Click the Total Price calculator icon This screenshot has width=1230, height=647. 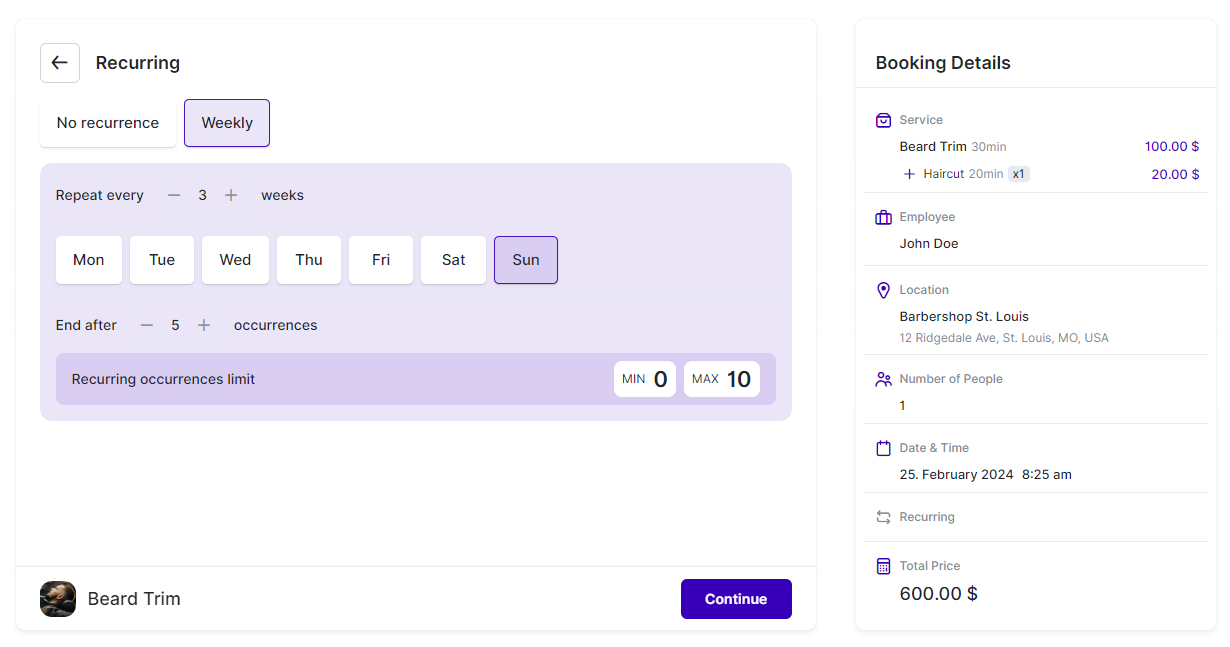(883, 566)
